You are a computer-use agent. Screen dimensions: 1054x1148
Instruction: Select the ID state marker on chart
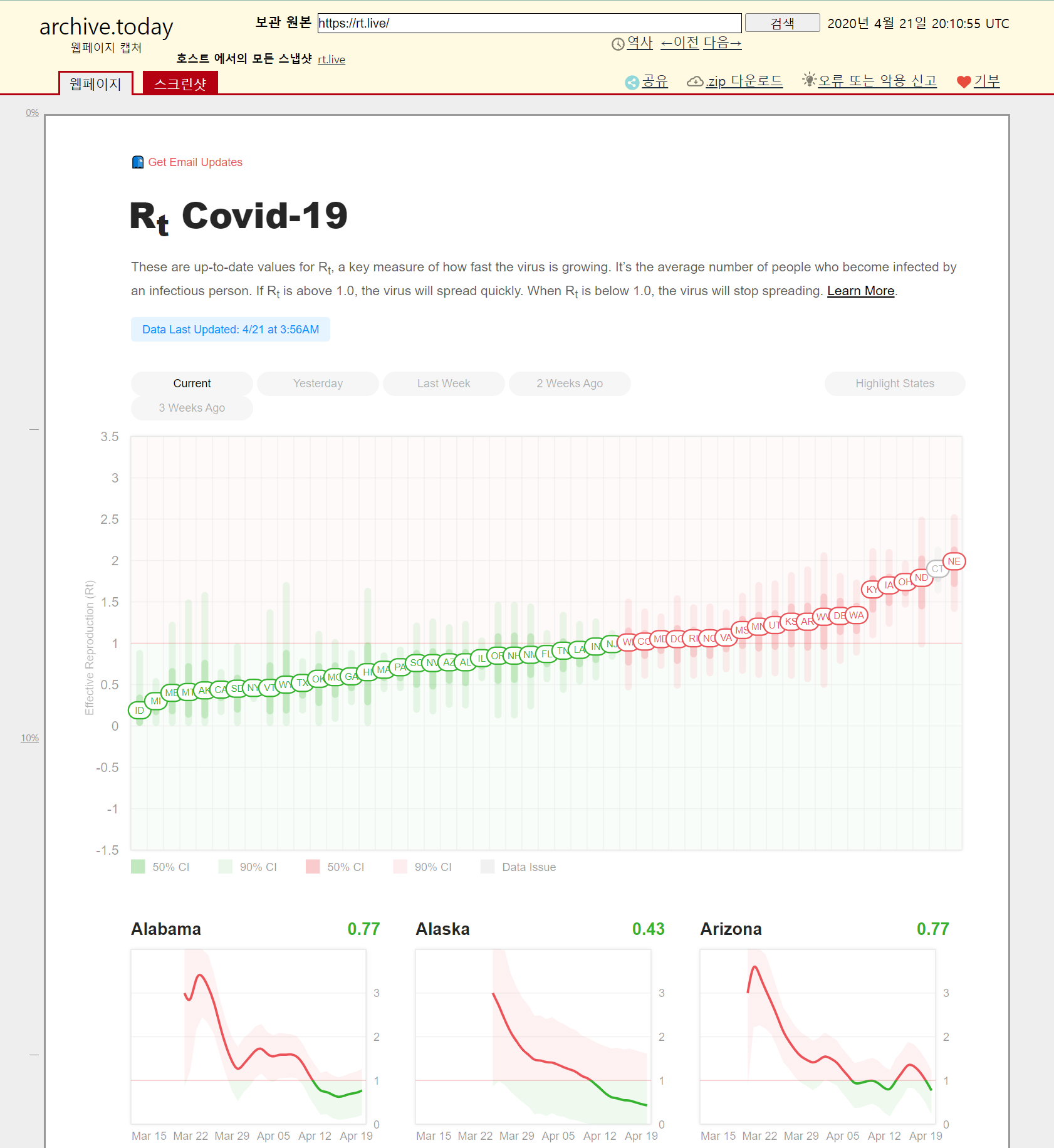point(139,710)
